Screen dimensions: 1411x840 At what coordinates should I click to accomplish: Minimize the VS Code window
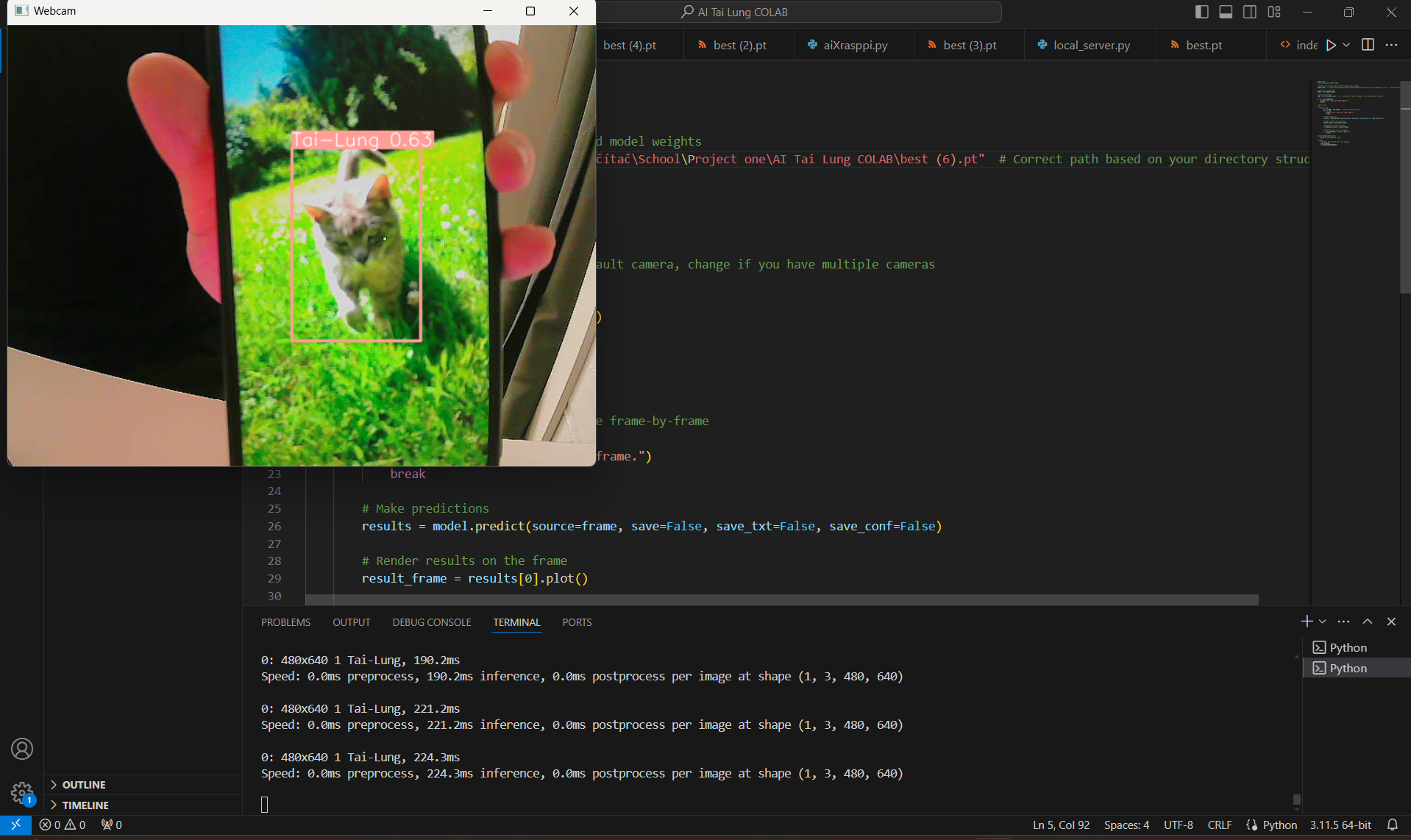(1307, 12)
